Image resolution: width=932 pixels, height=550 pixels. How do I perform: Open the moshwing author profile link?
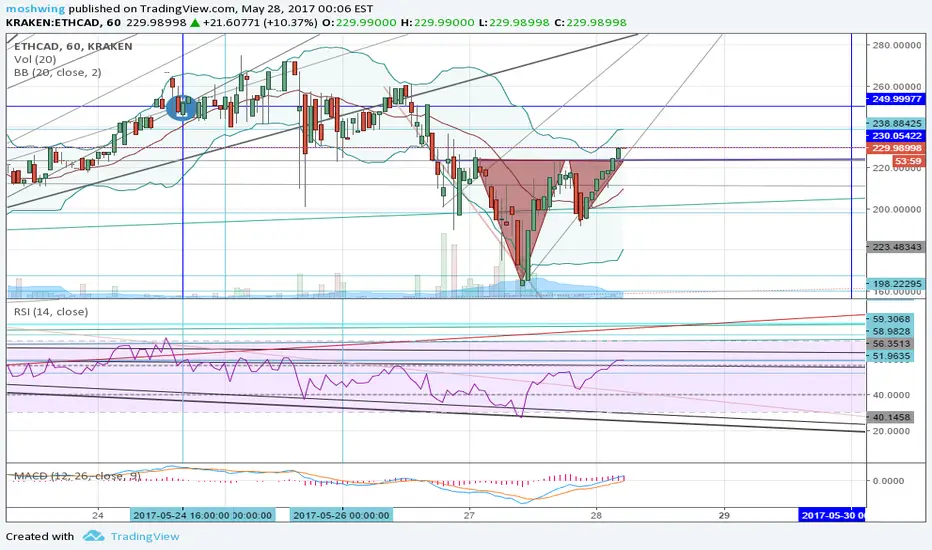36,8
